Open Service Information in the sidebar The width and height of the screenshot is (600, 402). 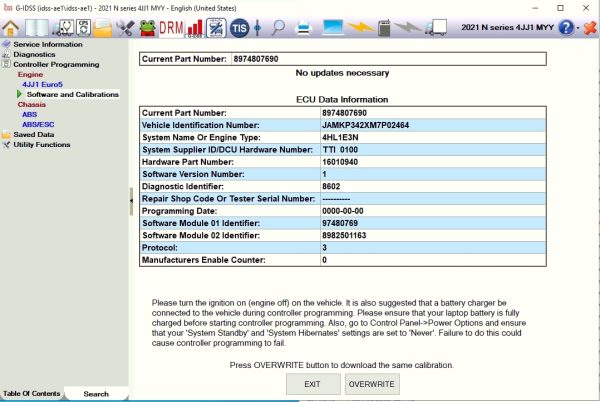[x=48, y=44]
